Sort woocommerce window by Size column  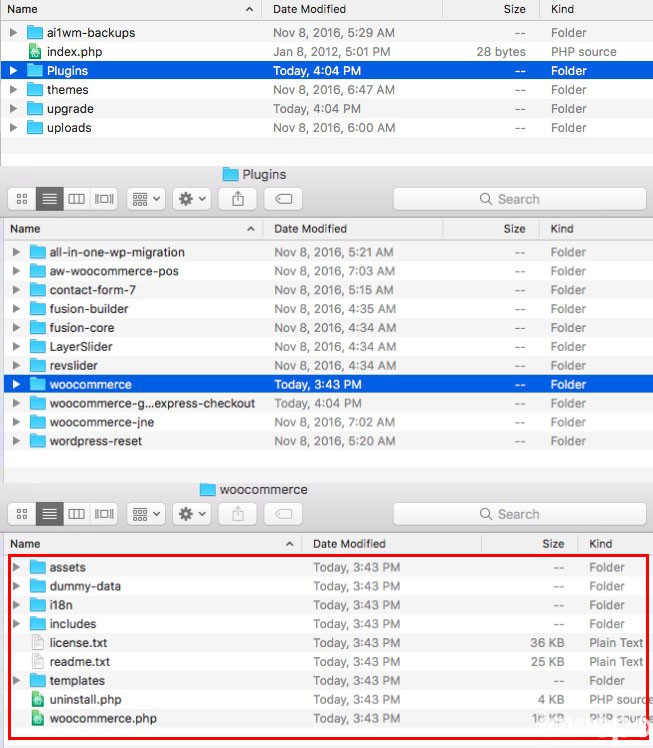[529, 543]
